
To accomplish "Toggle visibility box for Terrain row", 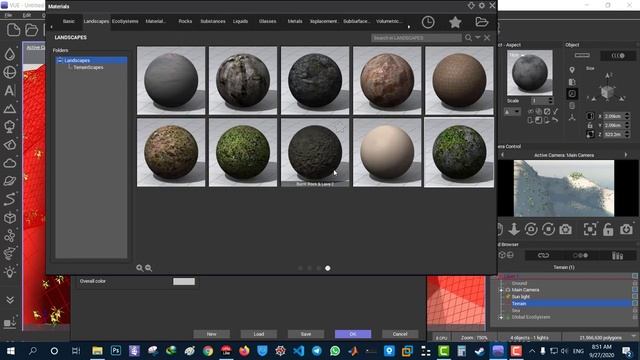I will 635,303.
